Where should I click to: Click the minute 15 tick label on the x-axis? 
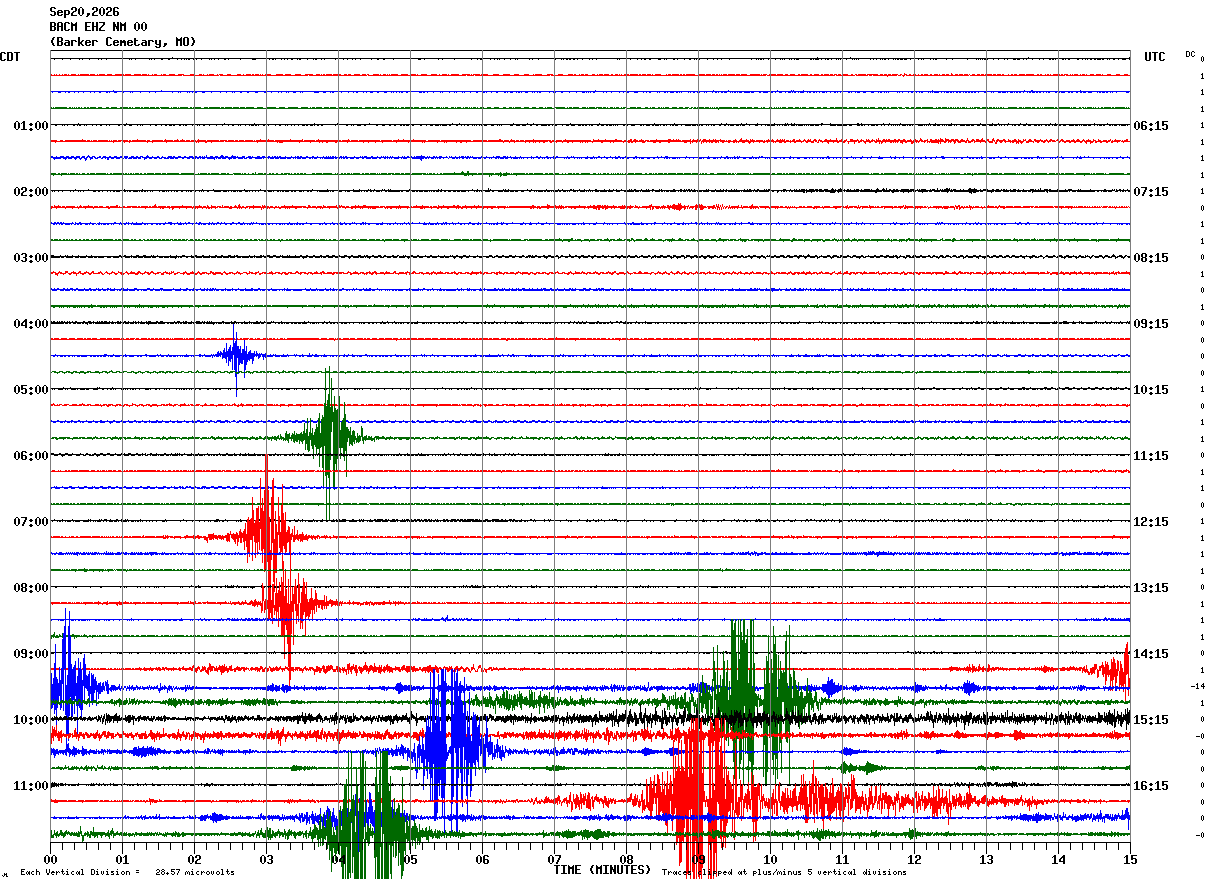(1130, 859)
